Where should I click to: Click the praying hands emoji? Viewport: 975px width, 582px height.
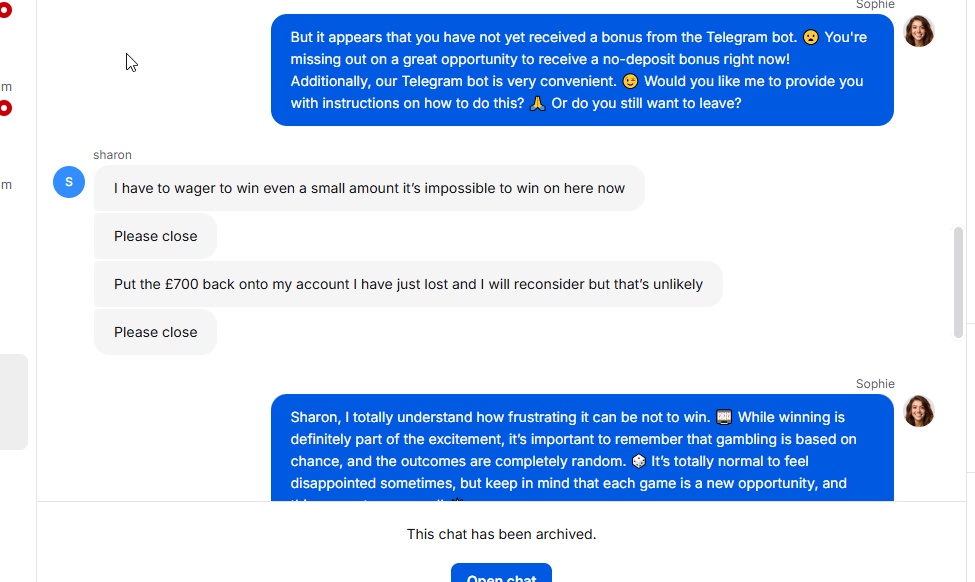pos(537,103)
